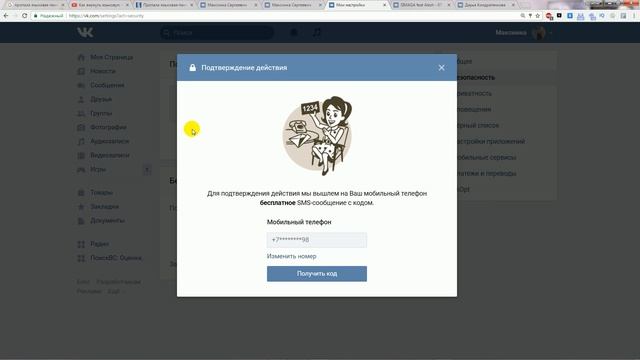Open the ПоискВС: Оценки app link
The image size is (640, 360).
pos(116,258)
